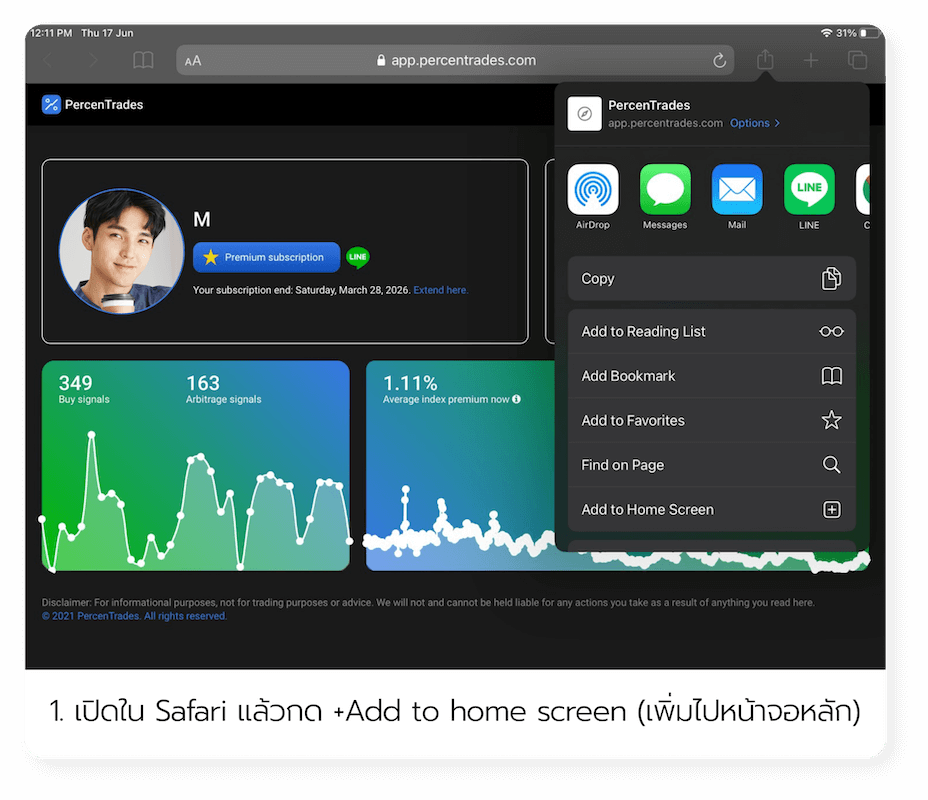928x800 pixels.
Task: Tap the Share icon in Safari toolbar
Action: [765, 59]
